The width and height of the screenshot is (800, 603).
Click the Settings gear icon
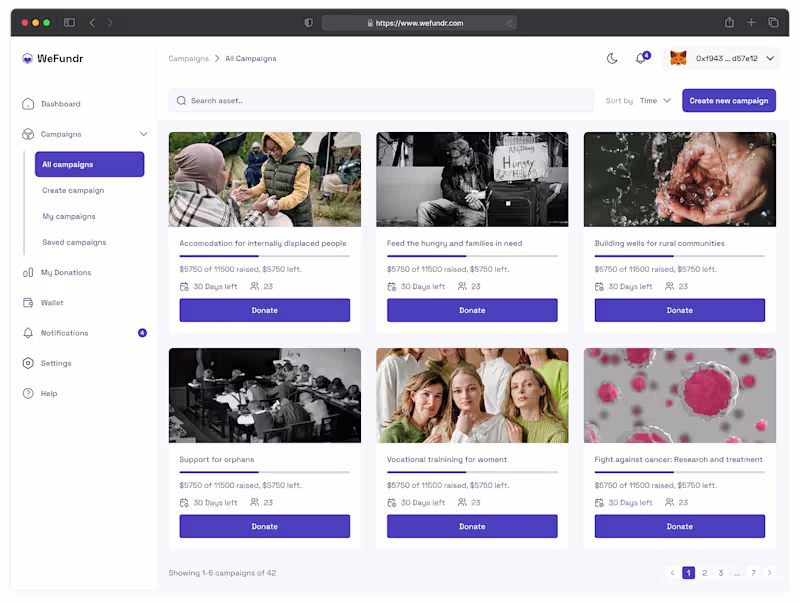coord(28,363)
